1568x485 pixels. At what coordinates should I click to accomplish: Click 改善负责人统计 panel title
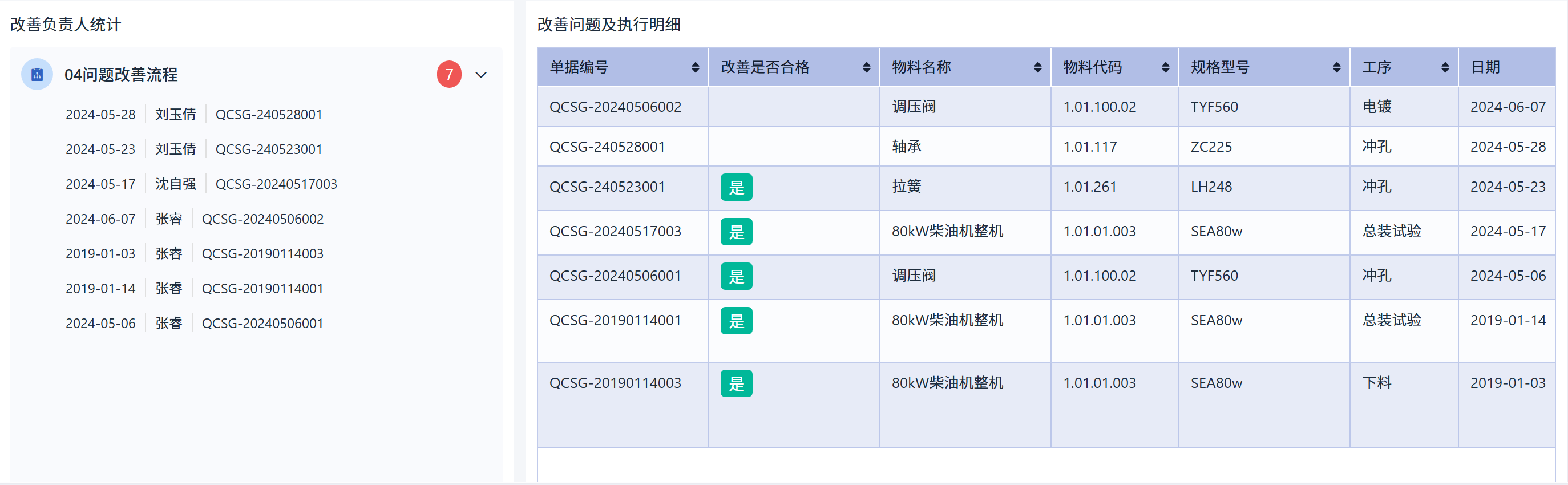tap(66, 25)
